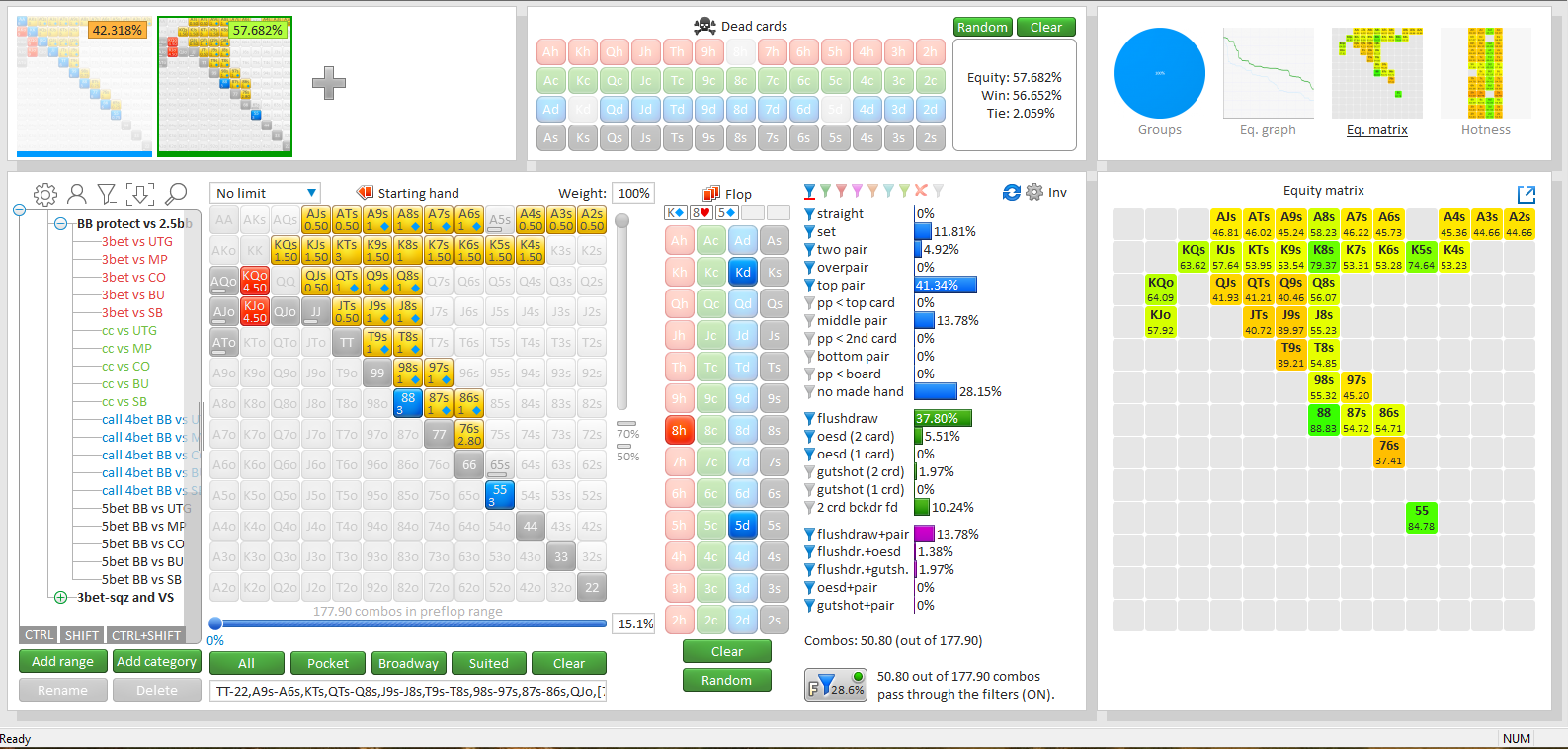Select the red filter funnel in toolbar
This screenshot has height=749, width=1568.
(842, 191)
